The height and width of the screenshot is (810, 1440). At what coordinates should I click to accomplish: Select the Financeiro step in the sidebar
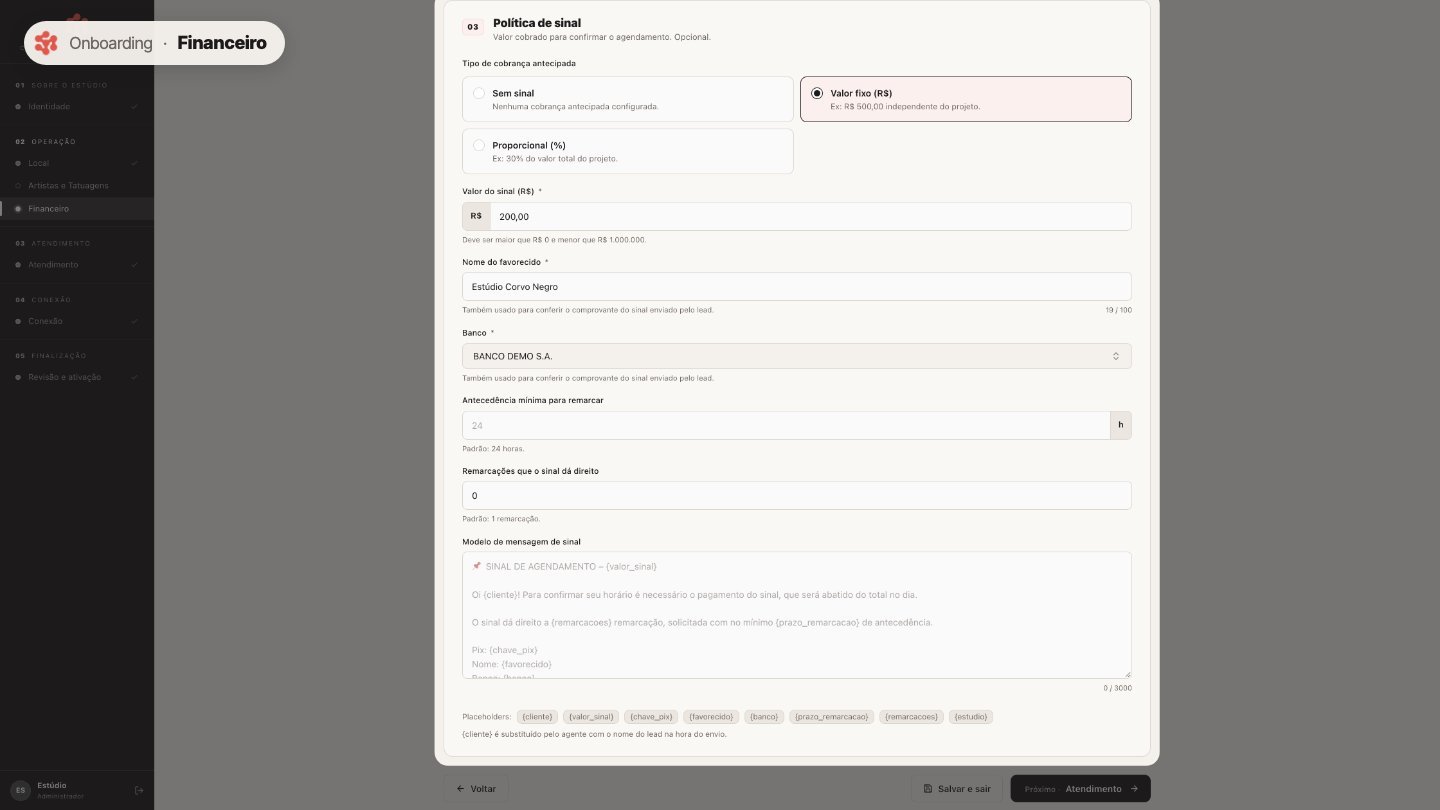point(77,209)
